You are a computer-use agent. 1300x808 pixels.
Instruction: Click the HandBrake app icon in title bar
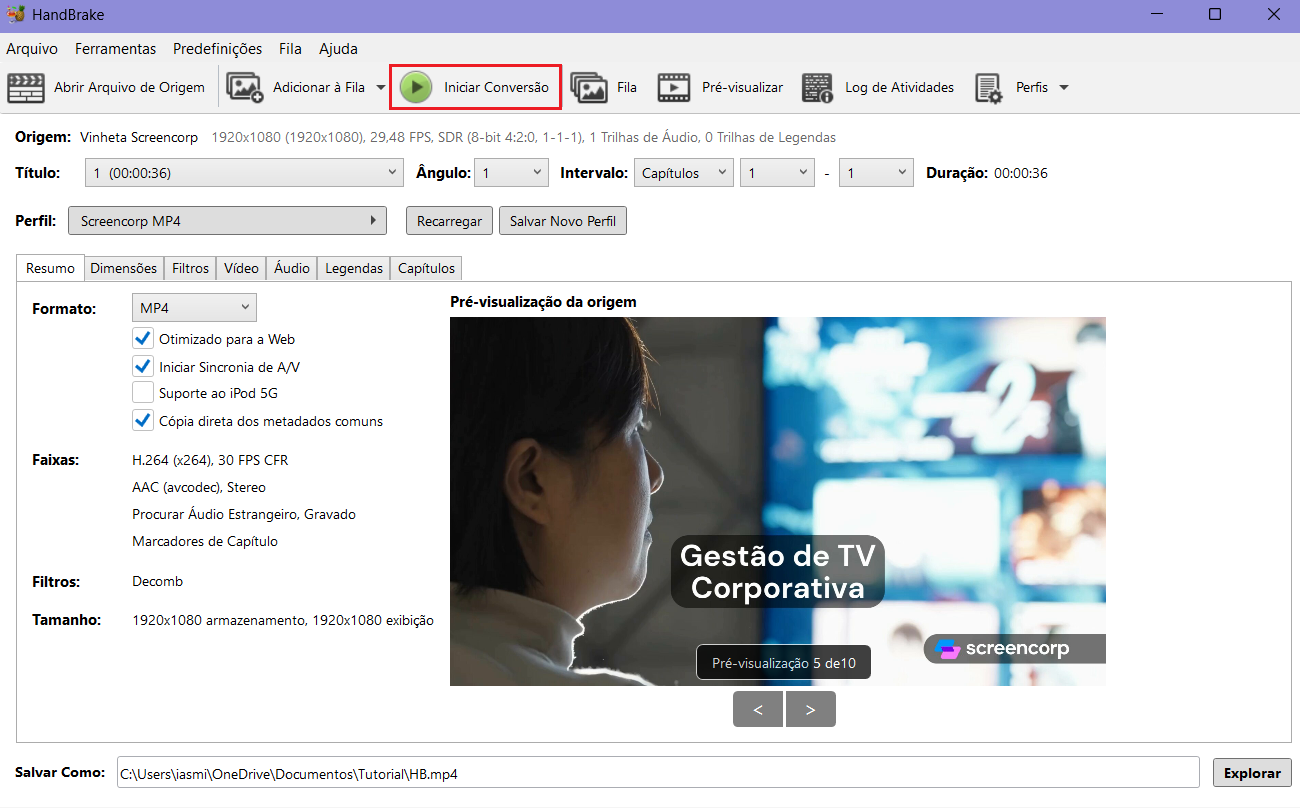pos(13,15)
